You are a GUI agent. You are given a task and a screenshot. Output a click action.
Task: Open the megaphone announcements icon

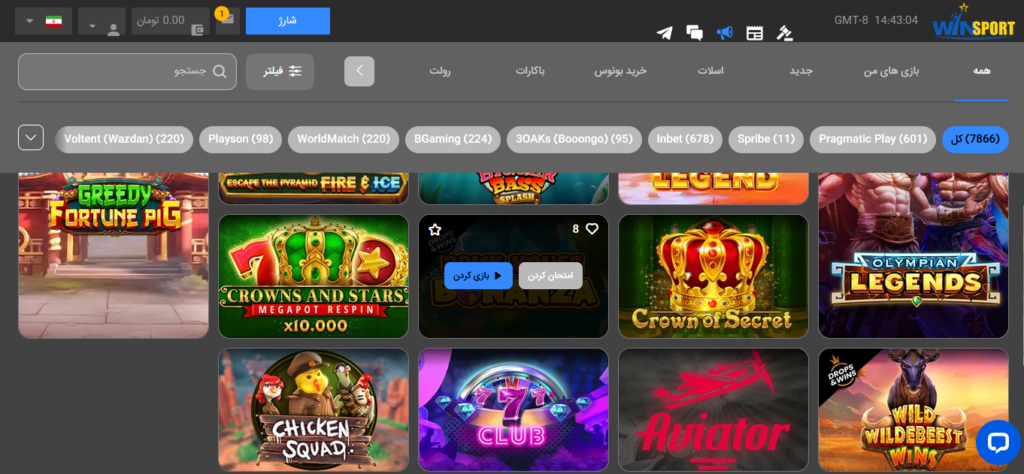coord(725,33)
